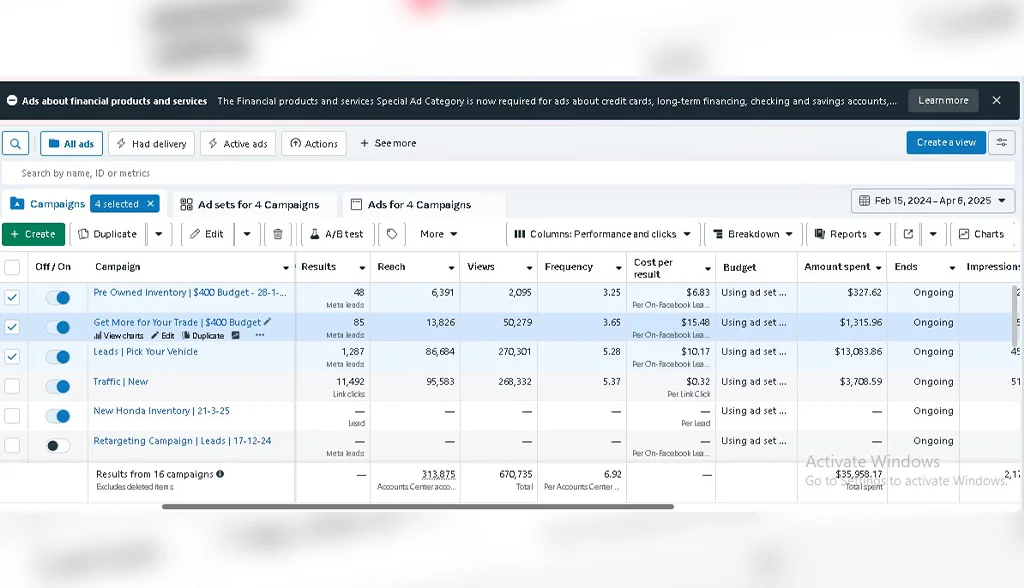Click the trash delete icon

278,234
